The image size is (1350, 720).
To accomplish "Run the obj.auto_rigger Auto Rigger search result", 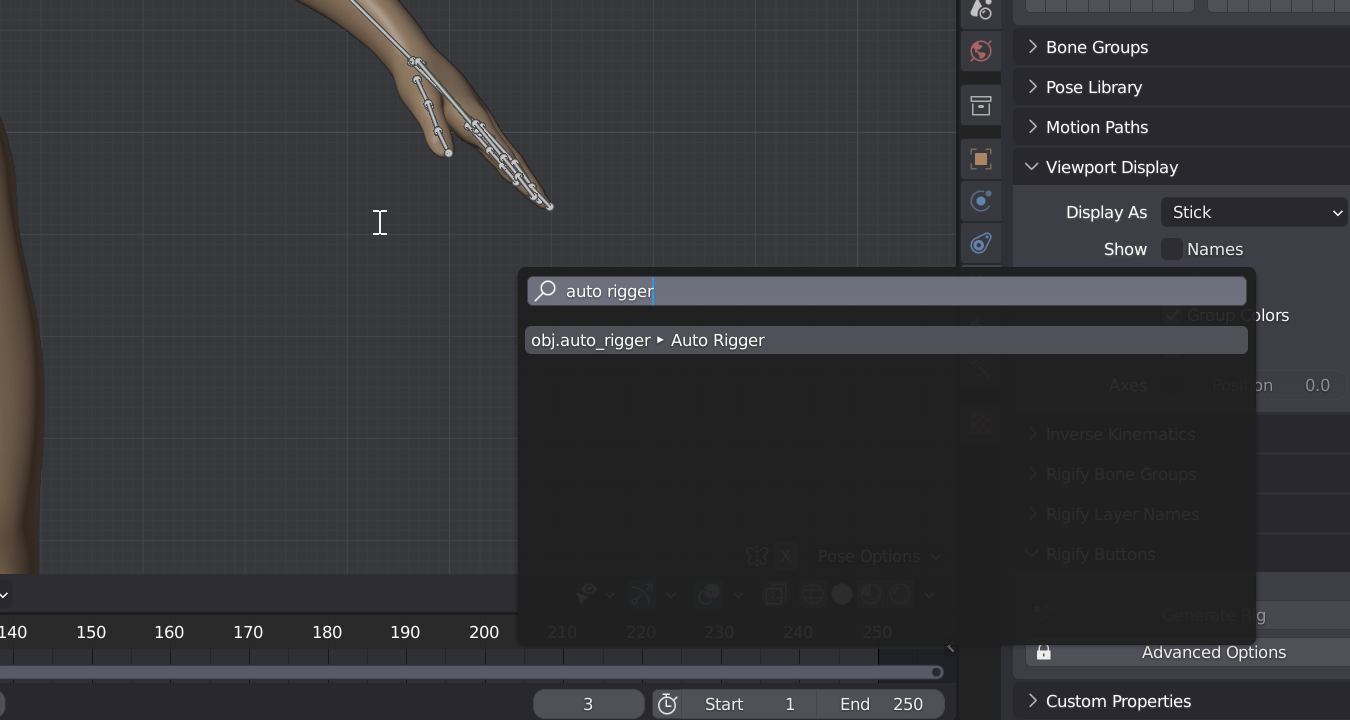I will pos(887,340).
